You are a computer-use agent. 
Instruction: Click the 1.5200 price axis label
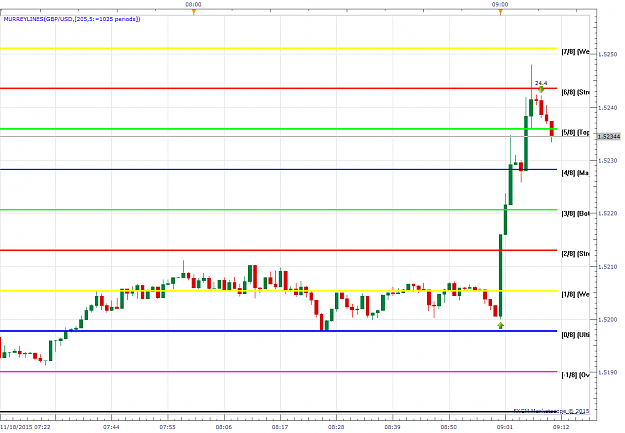click(x=607, y=320)
